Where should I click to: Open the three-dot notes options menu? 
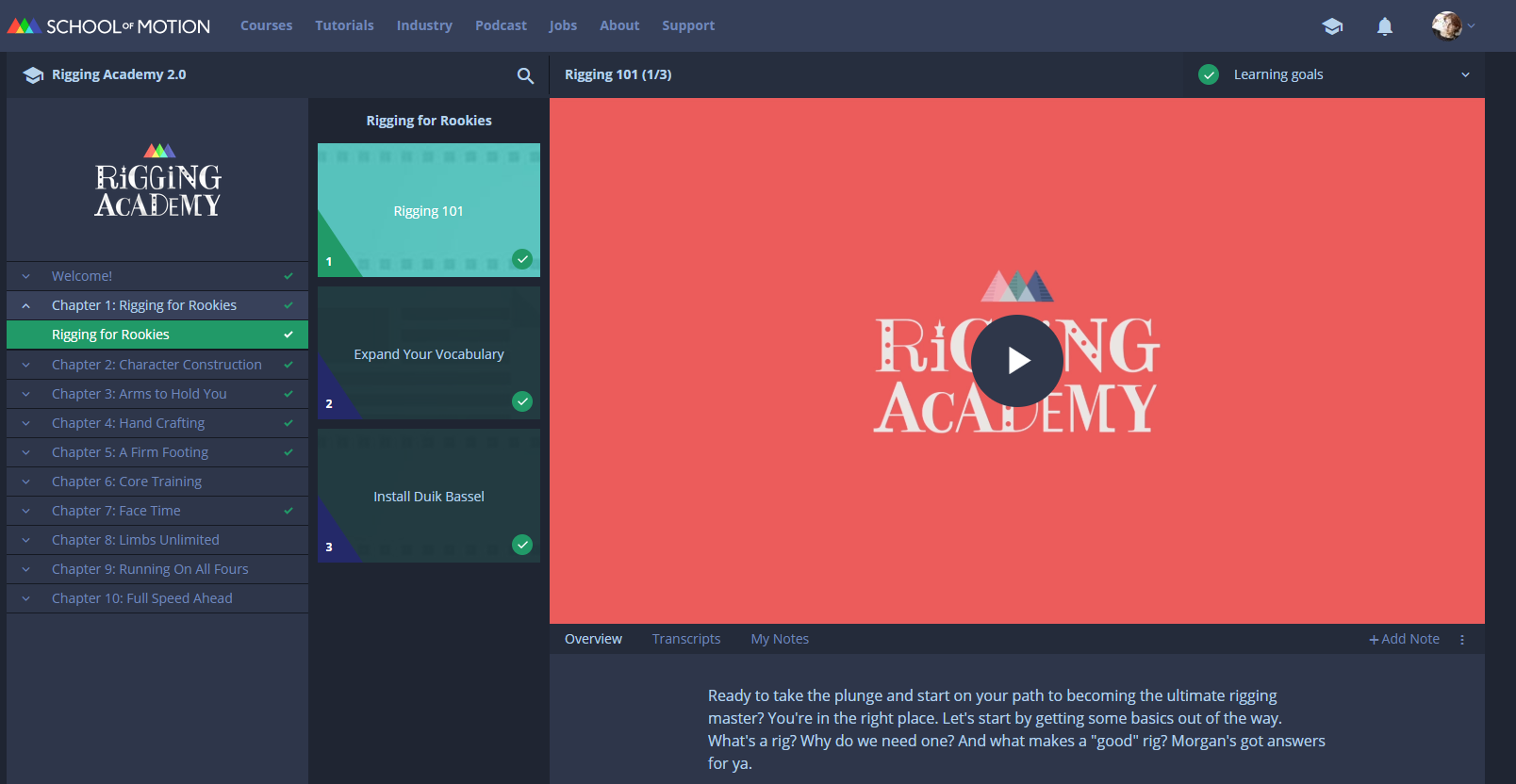pos(1462,639)
